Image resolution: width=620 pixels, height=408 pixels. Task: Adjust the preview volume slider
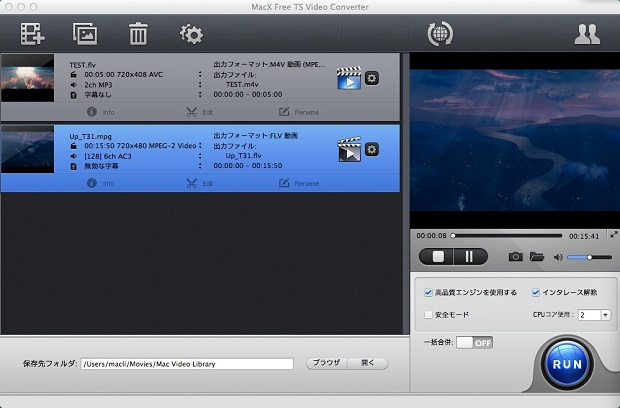point(590,257)
